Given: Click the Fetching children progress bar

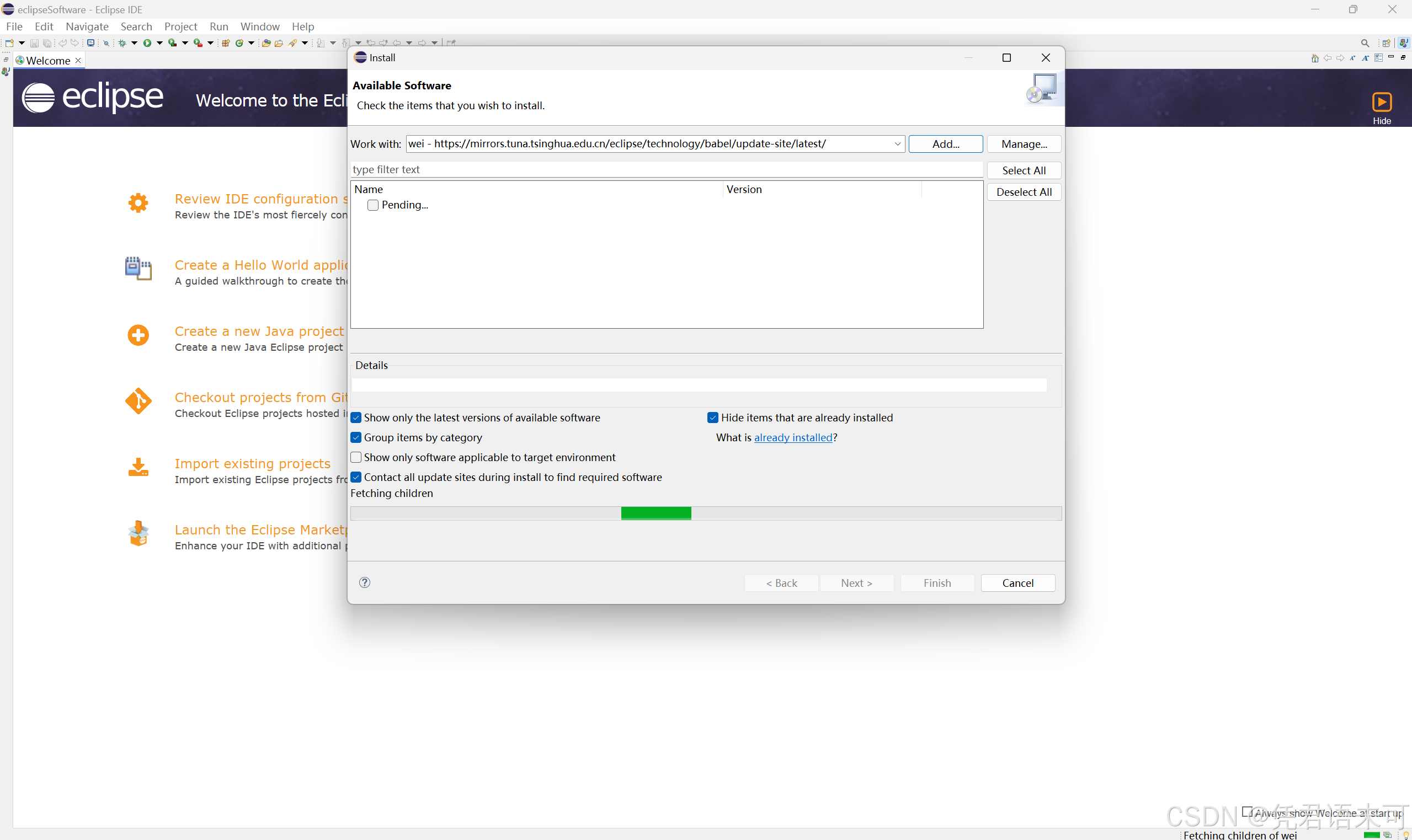Looking at the screenshot, I should tap(706, 513).
